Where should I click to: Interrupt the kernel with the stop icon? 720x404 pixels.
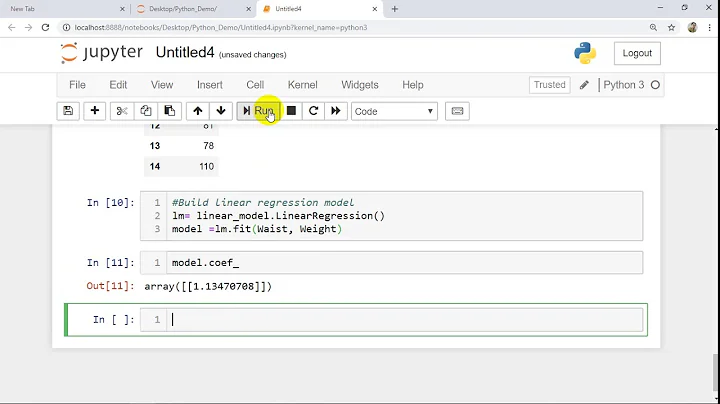[291, 111]
